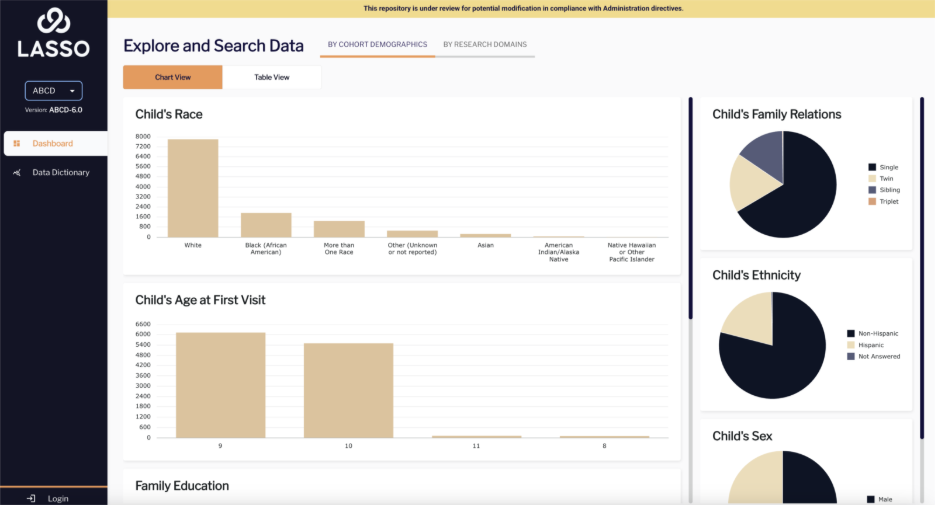Toggle the Single legend swatch
The height and width of the screenshot is (505, 936).
click(872, 167)
